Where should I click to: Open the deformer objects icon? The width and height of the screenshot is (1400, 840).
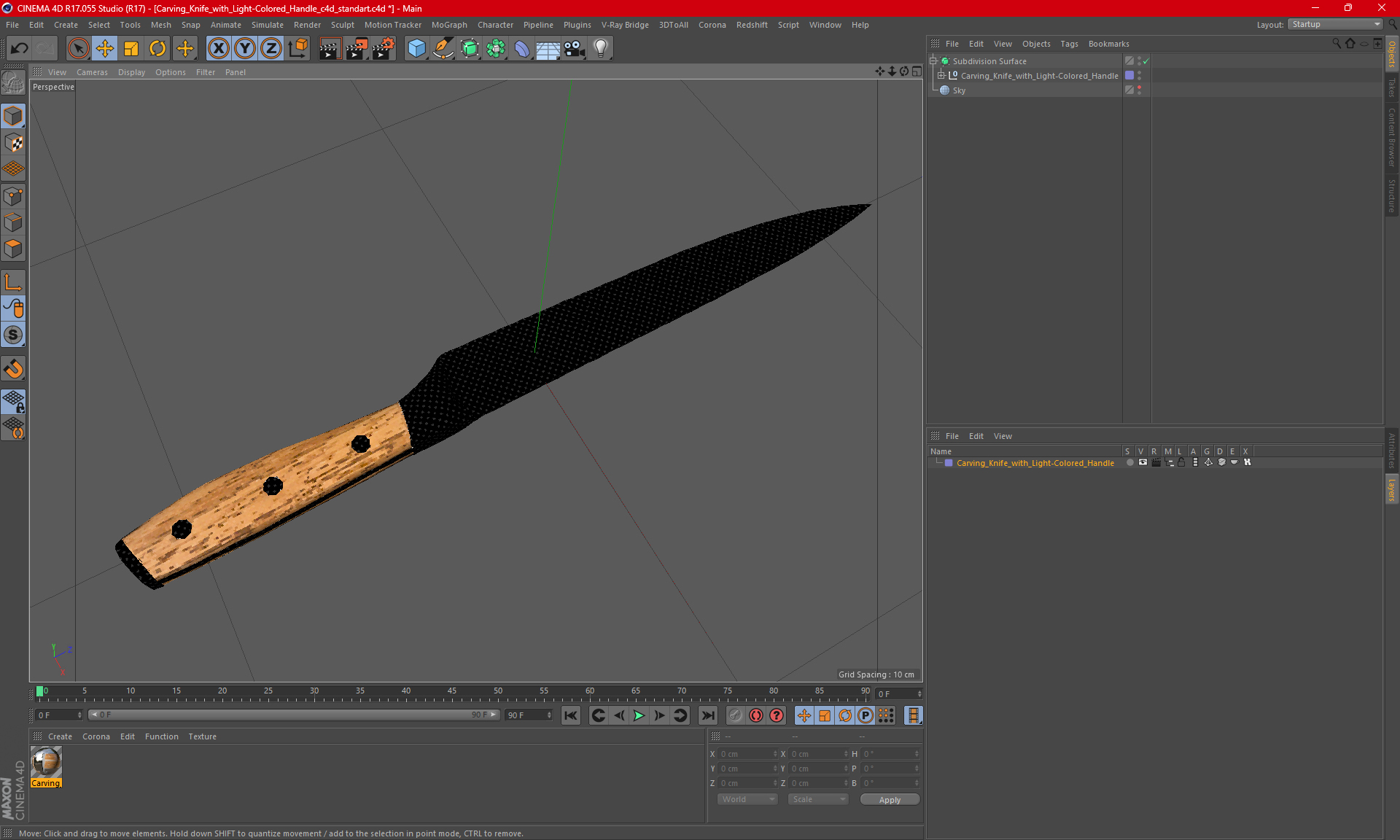[x=522, y=48]
